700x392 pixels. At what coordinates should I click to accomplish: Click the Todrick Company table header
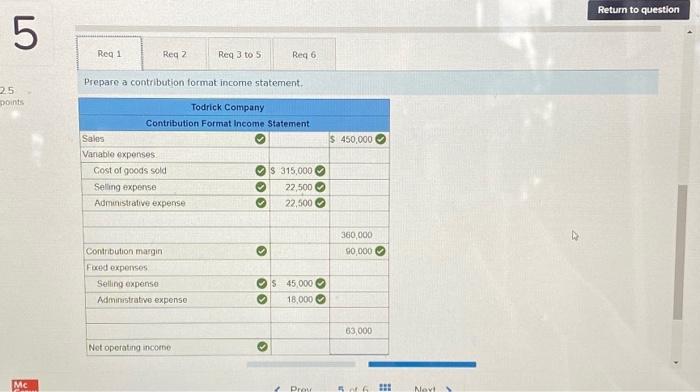228,108
